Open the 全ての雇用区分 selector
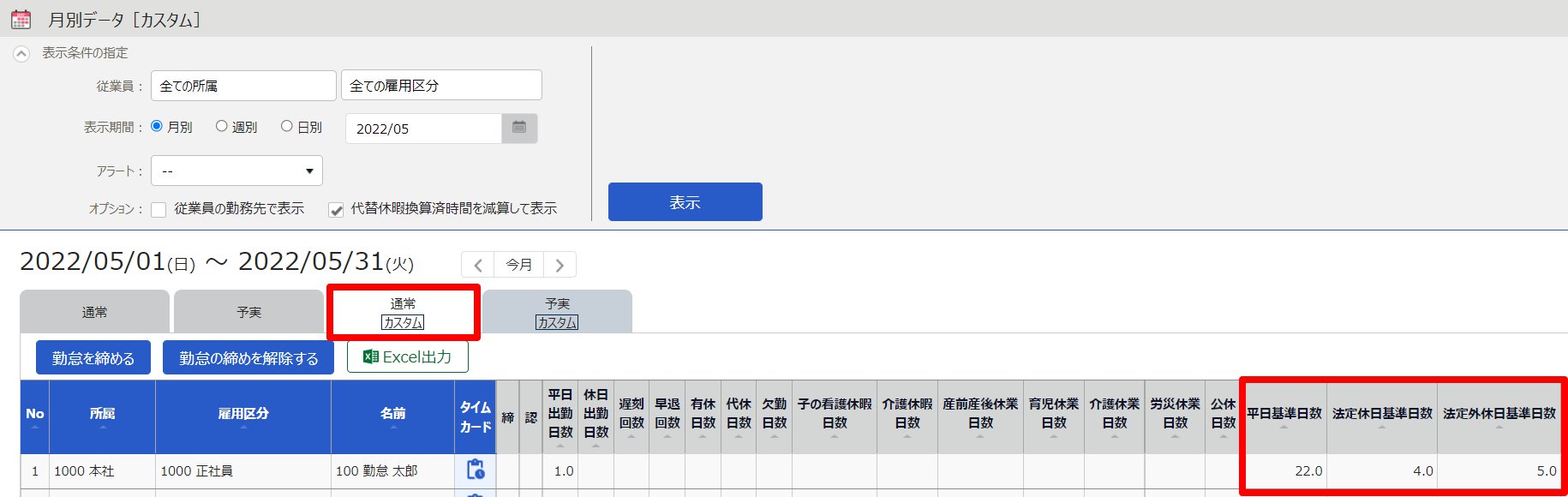Viewport: 1568px width, 497px height. [x=441, y=86]
